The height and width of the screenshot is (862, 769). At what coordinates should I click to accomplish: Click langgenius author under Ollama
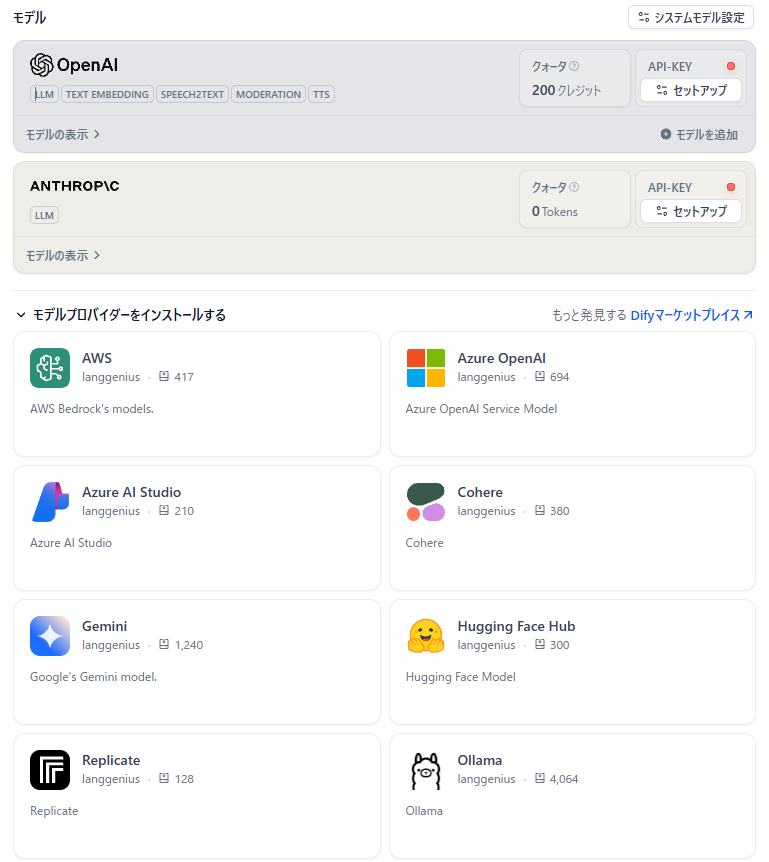pos(486,778)
